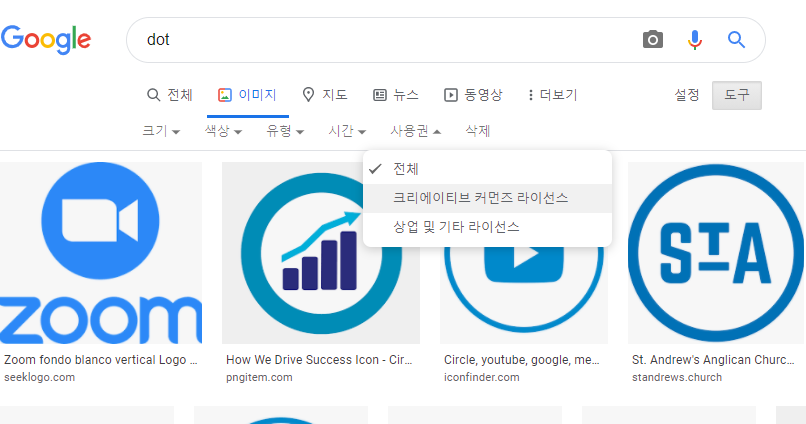Visit iconfinder.com source link

(482, 377)
